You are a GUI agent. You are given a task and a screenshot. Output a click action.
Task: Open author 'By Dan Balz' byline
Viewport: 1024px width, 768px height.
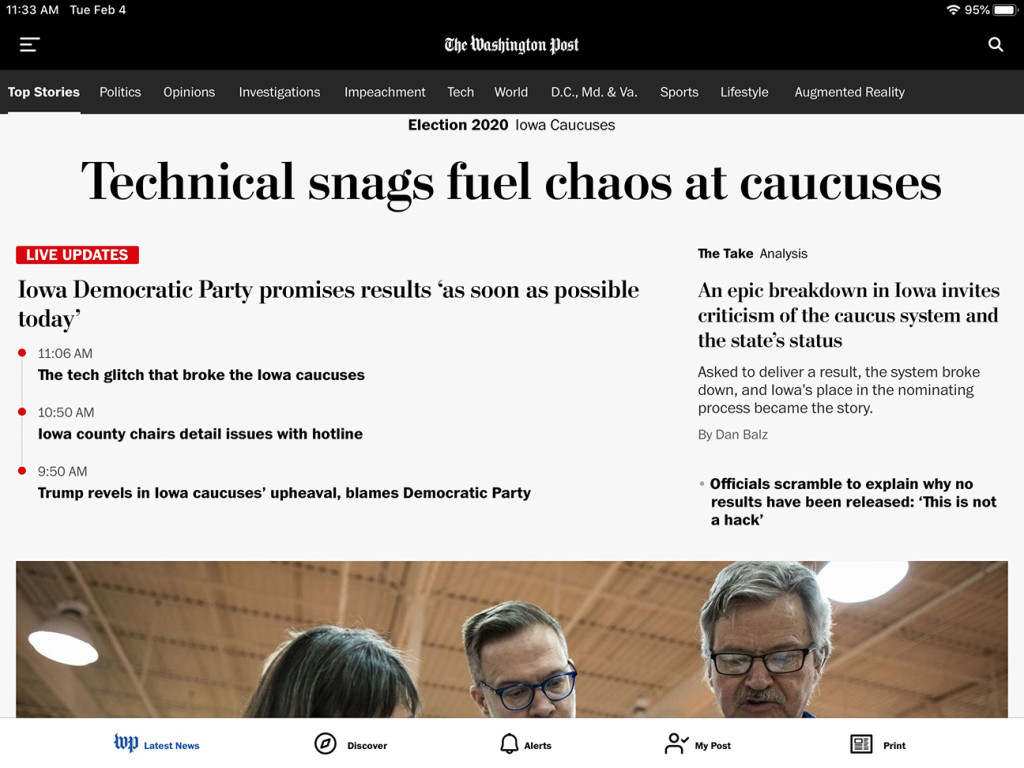[733, 434]
